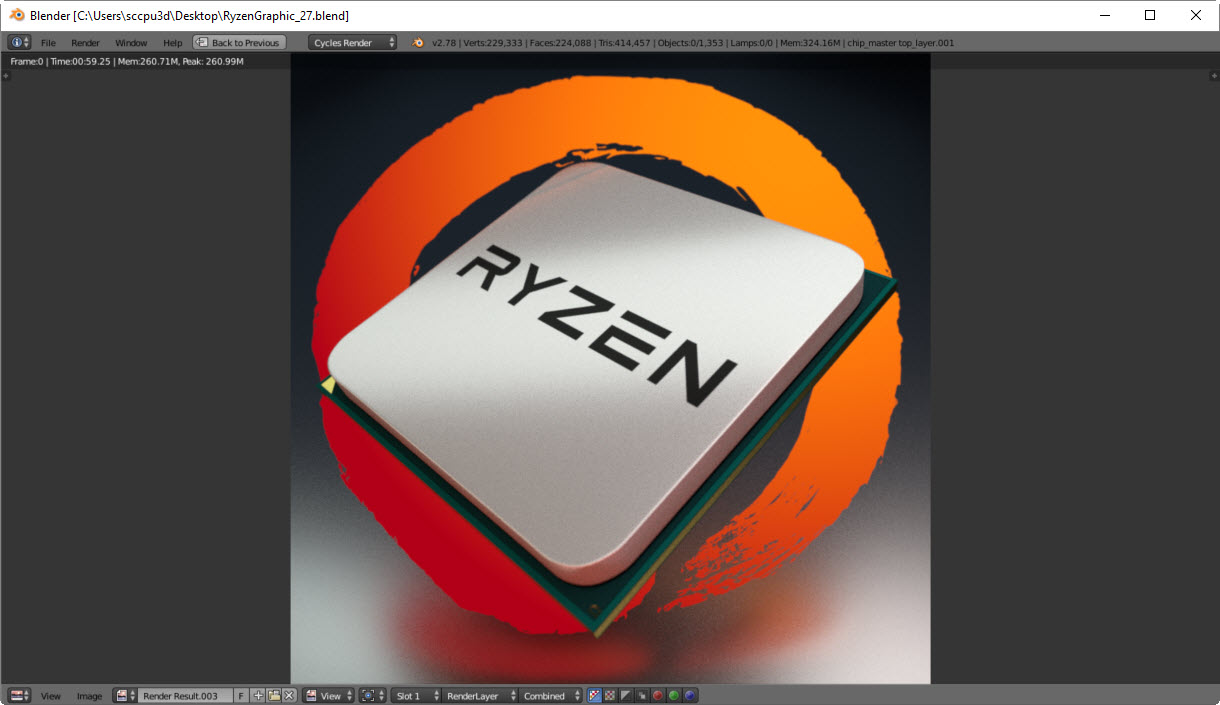Open the Render menu
1220x705 pixels.
coord(85,42)
